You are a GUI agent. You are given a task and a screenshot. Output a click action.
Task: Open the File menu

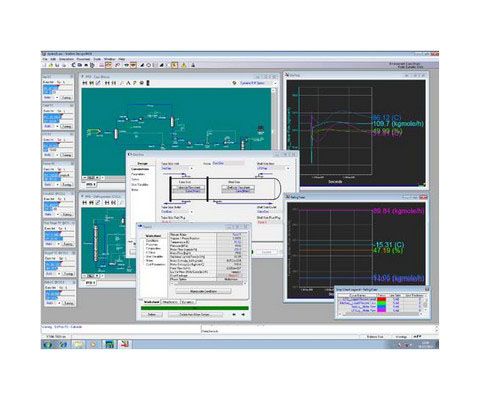pos(45,59)
